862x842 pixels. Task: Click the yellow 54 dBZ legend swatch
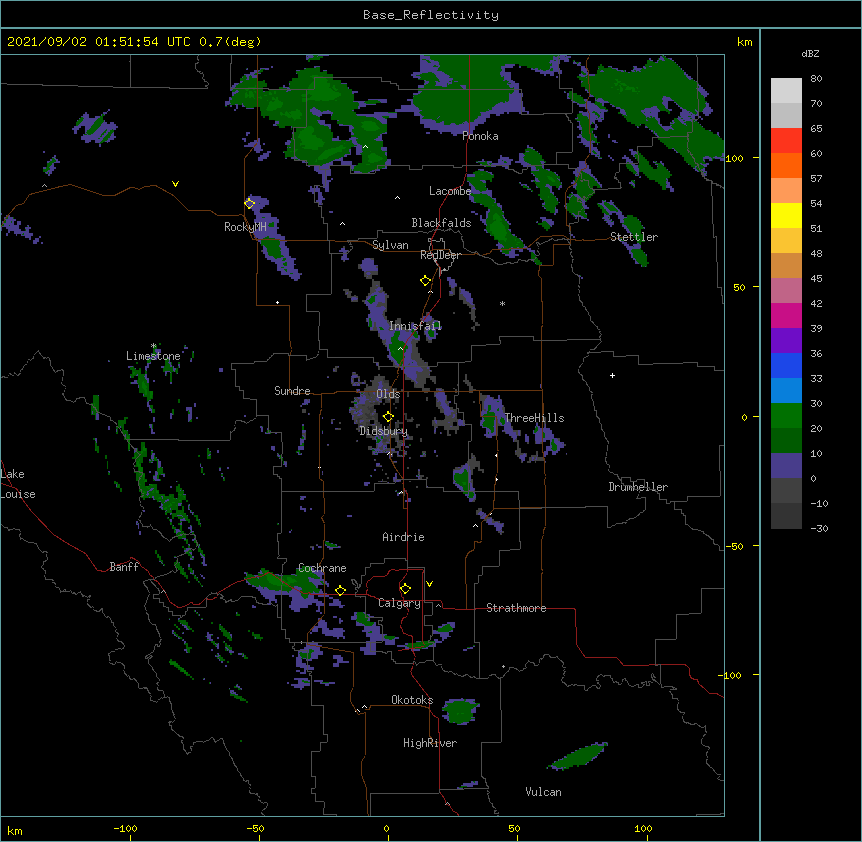[786, 215]
